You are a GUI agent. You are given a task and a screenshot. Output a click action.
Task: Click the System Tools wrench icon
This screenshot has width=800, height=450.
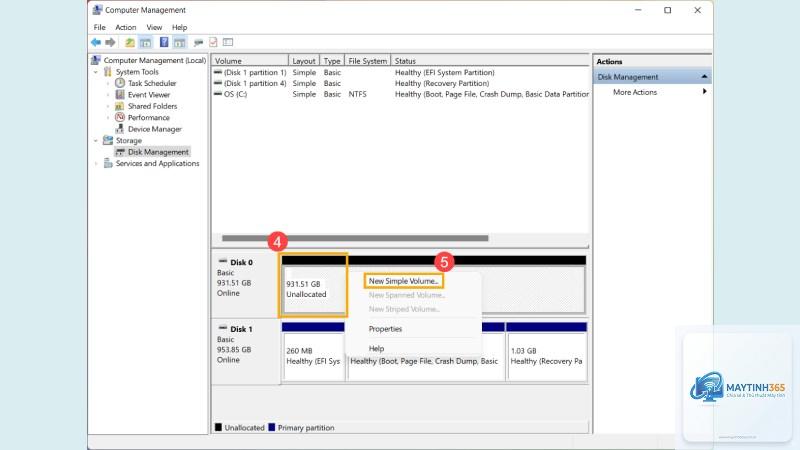pyautogui.click(x=108, y=72)
